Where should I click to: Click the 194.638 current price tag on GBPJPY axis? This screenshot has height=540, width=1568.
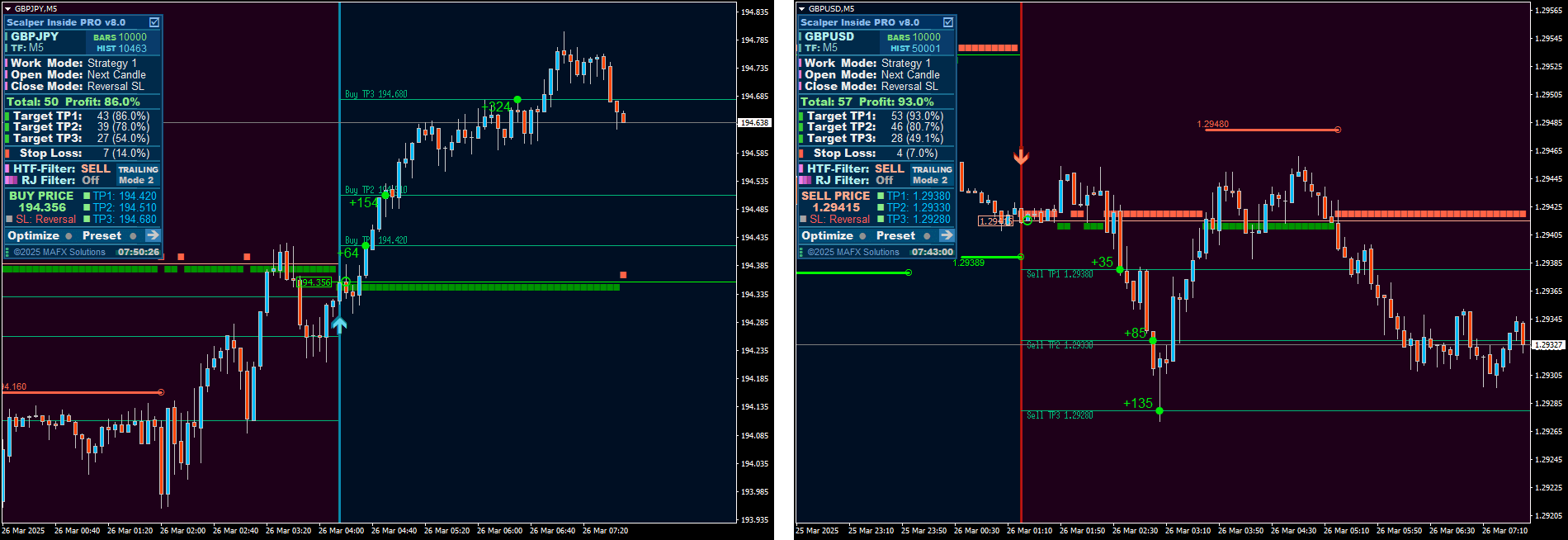tap(754, 123)
